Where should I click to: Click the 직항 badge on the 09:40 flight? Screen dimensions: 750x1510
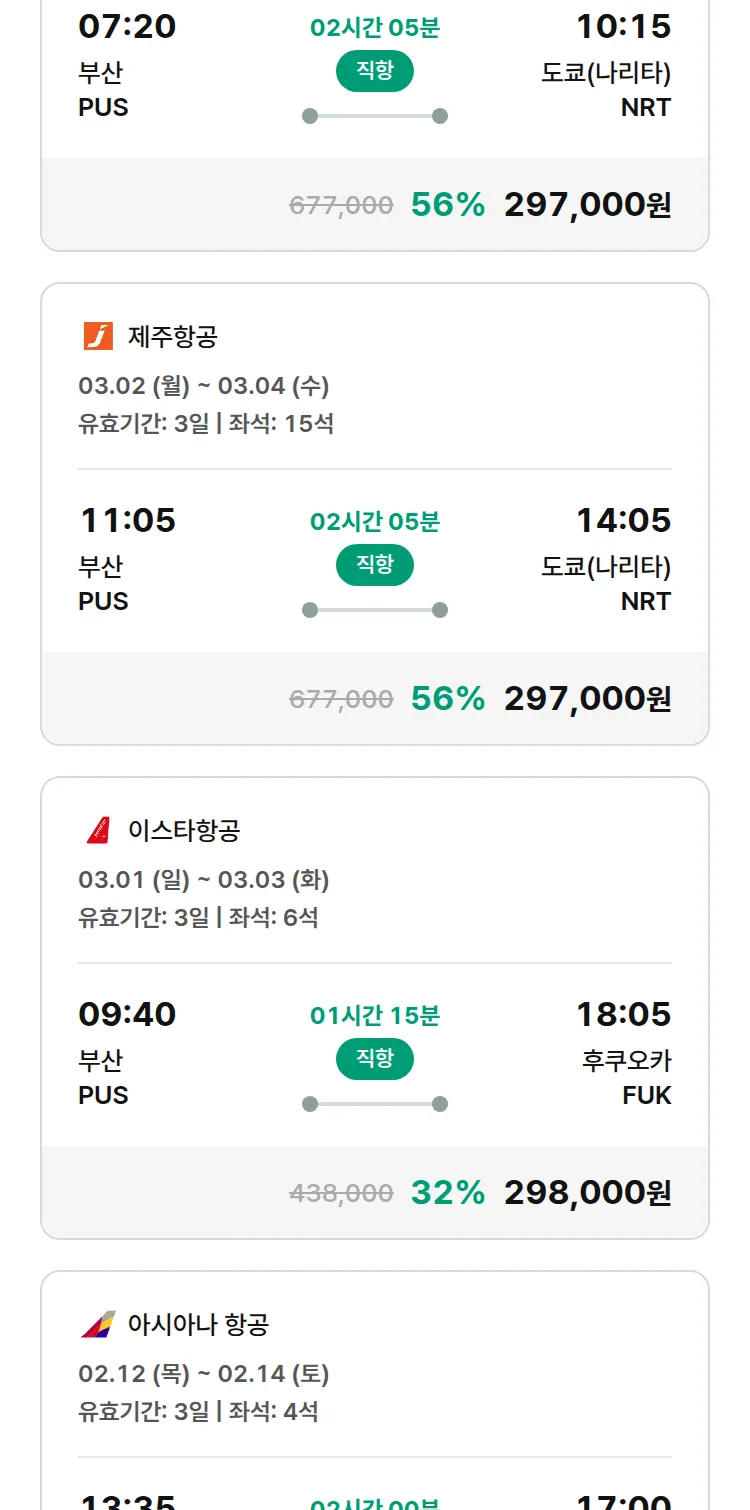[x=375, y=1059]
